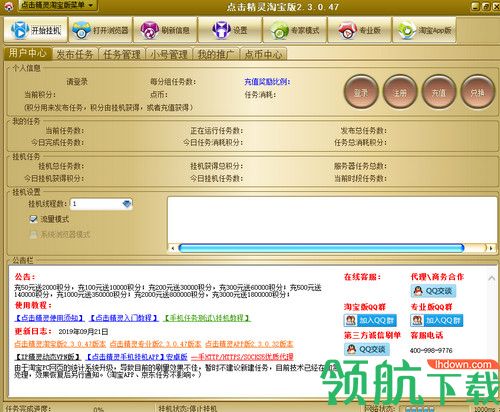
Task: Click the phone number 400-998-9776
Action: click(431, 350)
